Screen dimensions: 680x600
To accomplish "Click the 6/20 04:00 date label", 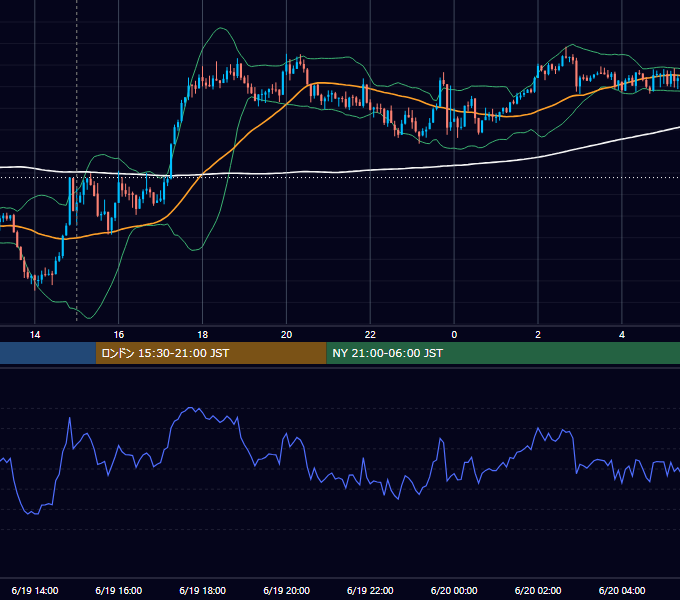I will pos(622,590).
